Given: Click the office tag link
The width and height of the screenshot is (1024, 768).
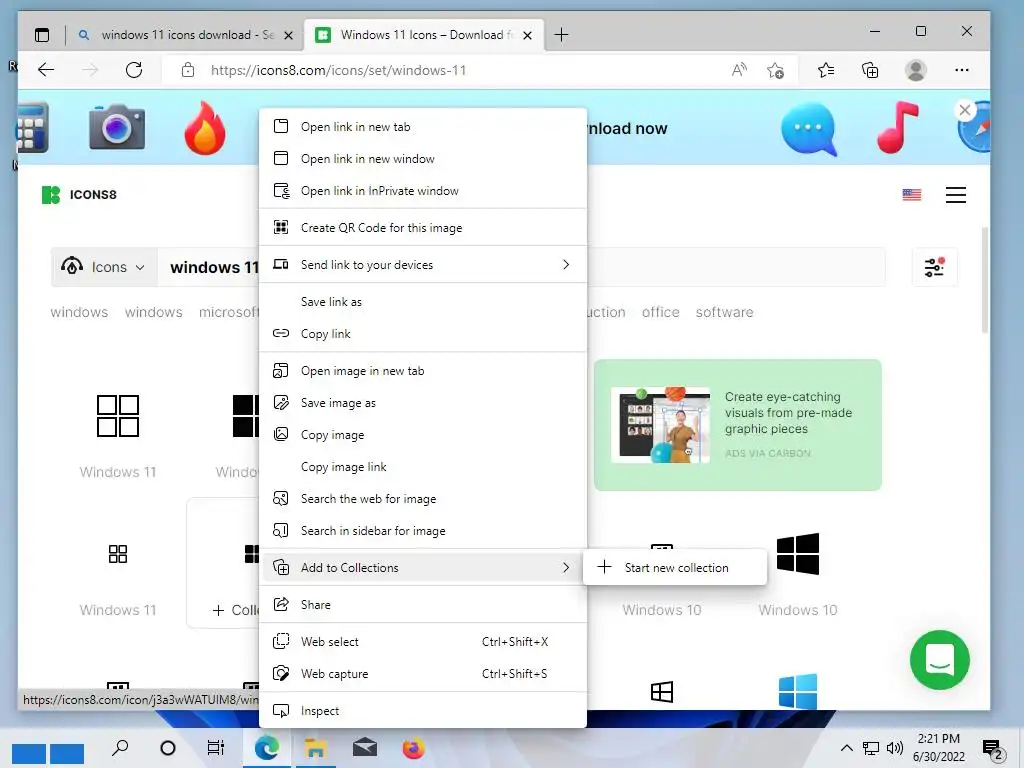Looking at the screenshot, I should [x=660, y=312].
